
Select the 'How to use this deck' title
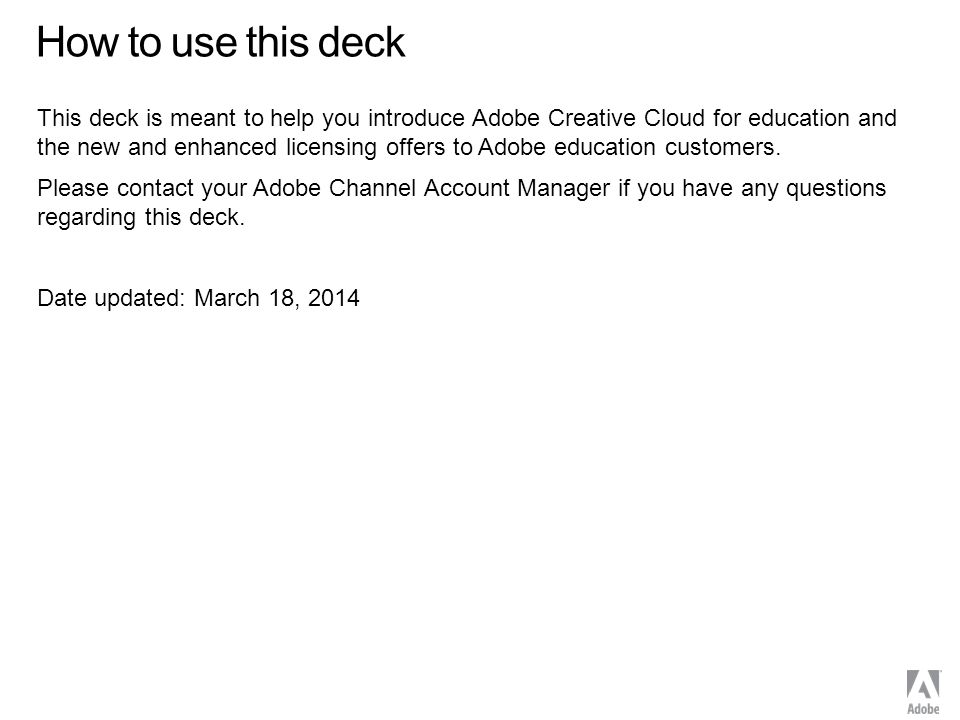point(221,42)
